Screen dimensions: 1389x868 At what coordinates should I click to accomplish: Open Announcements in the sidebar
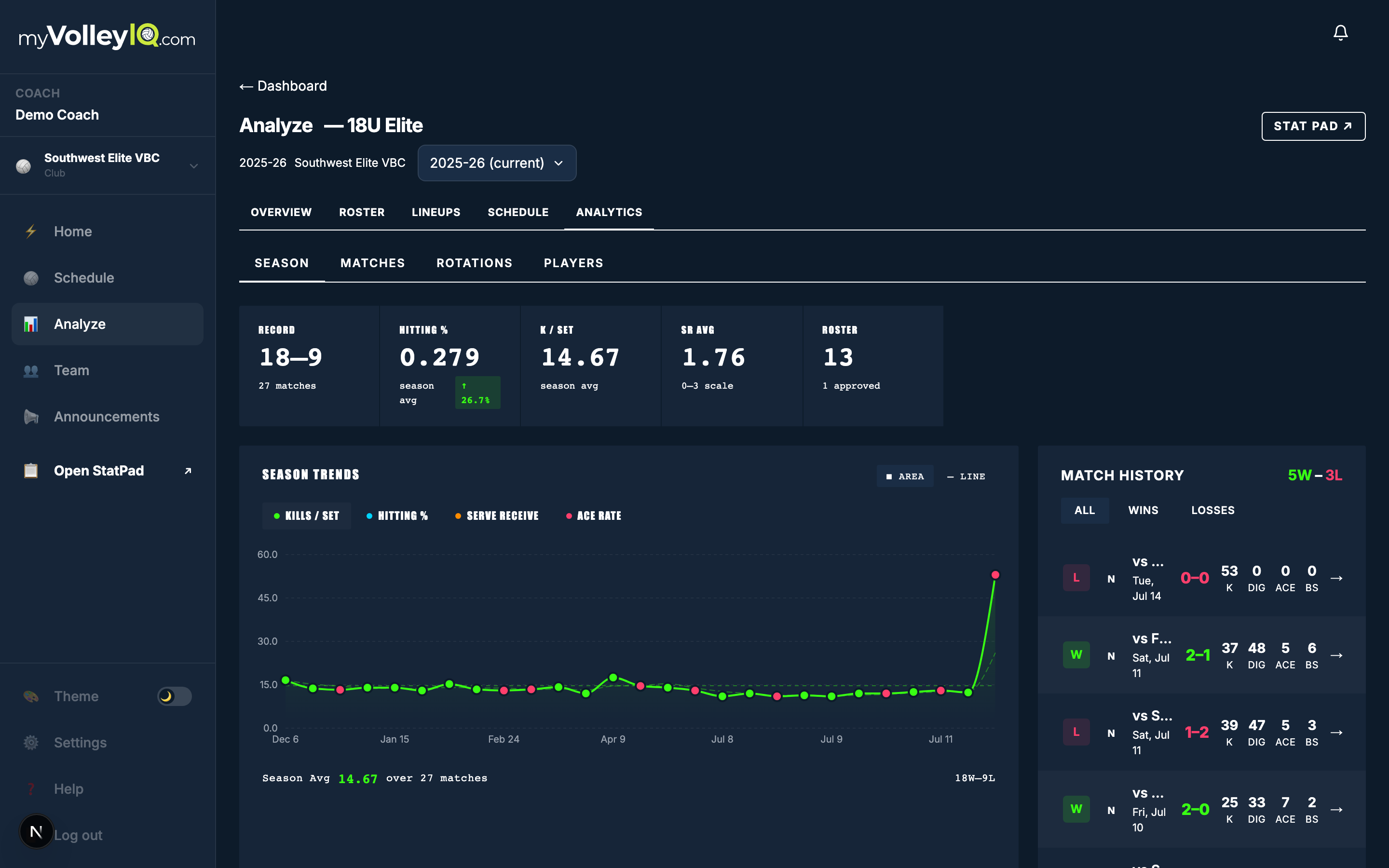pos(108,417)
